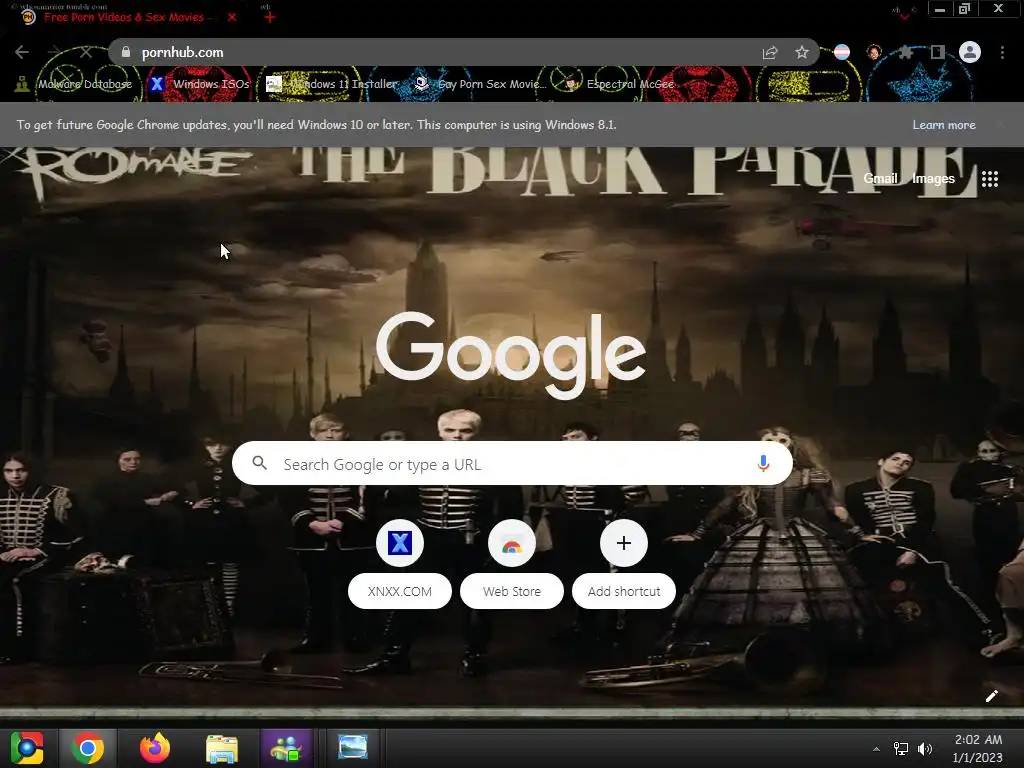Close the current browser tab
Image resolution: width=1024 pixels, height=768 pixels.
point(232,18)
